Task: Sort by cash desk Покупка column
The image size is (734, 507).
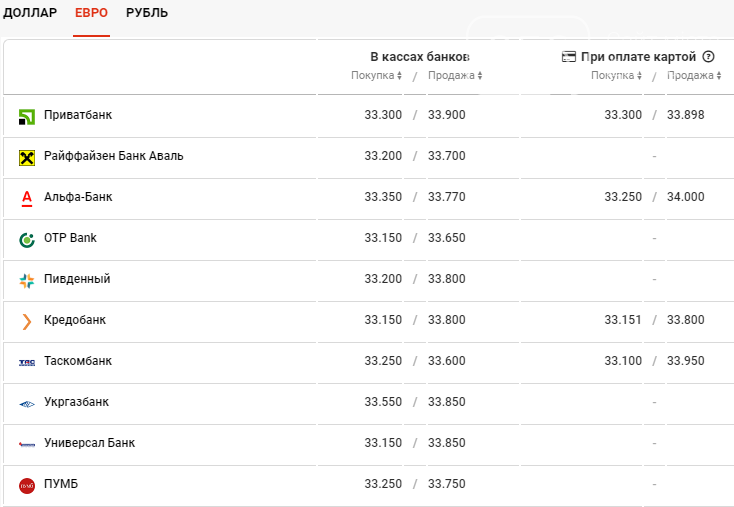Action: [376, 75]
